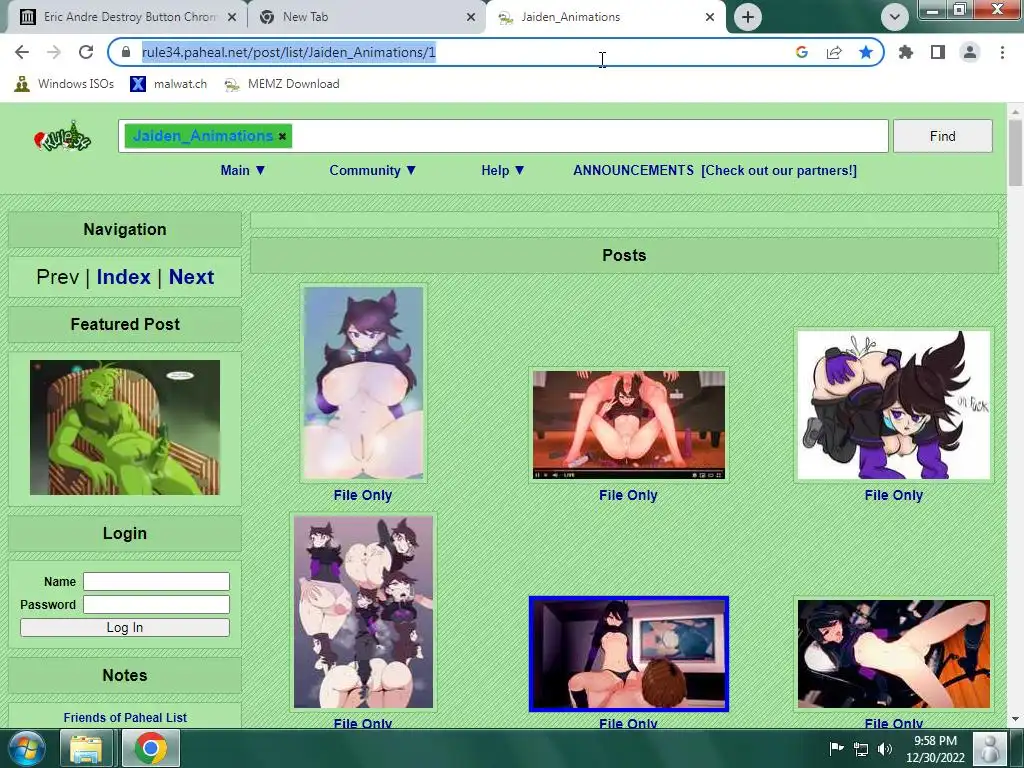Remove the Jaiden_Animations search tag

point(282,136)
